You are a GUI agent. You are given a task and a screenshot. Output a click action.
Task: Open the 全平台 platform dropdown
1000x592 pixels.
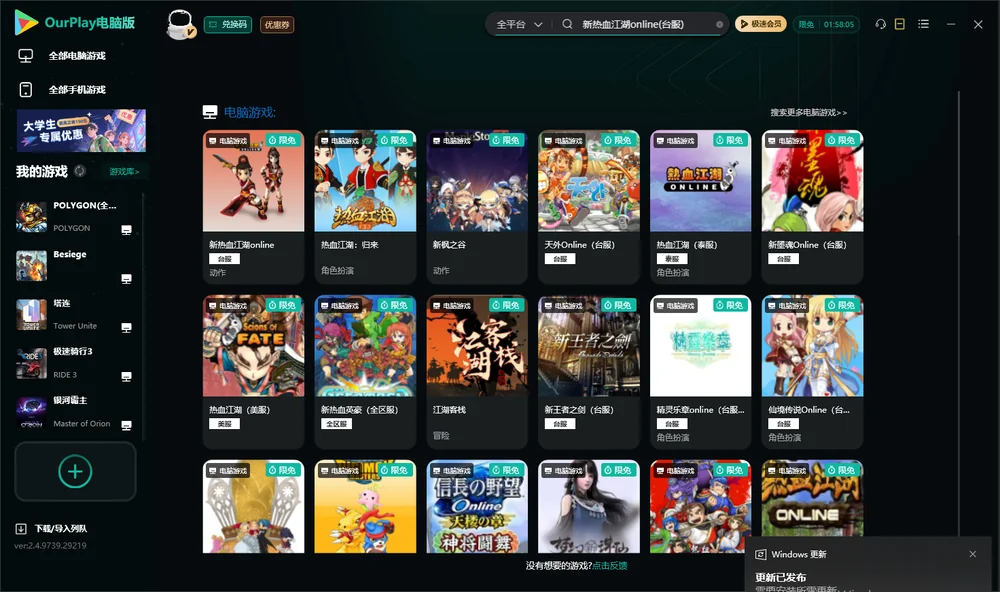(518, 24)
